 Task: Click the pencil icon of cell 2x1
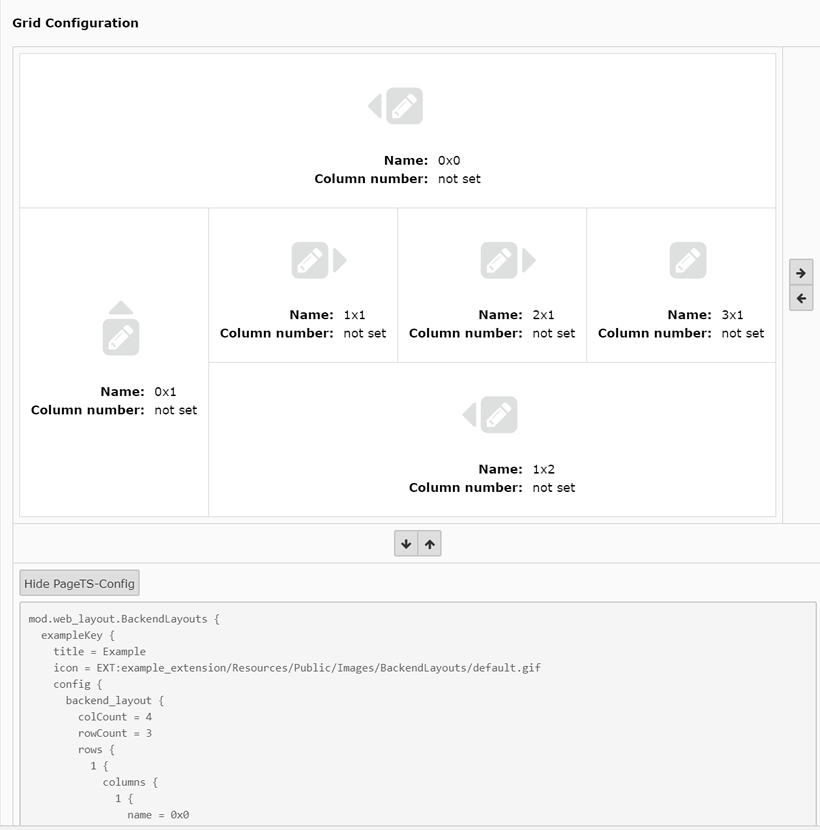(x=499, y=260)
